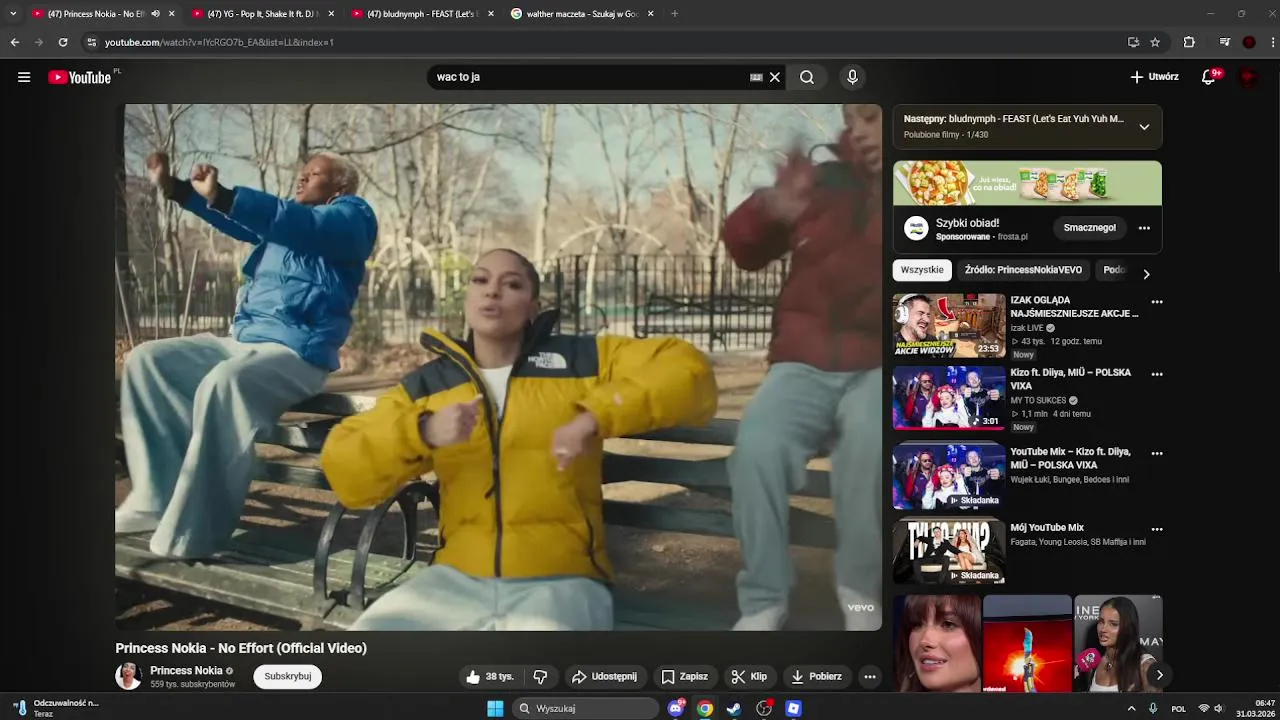Screen dimensions: 1280x720
Task: Open the notifications bell
Action: pos(1209,77)
